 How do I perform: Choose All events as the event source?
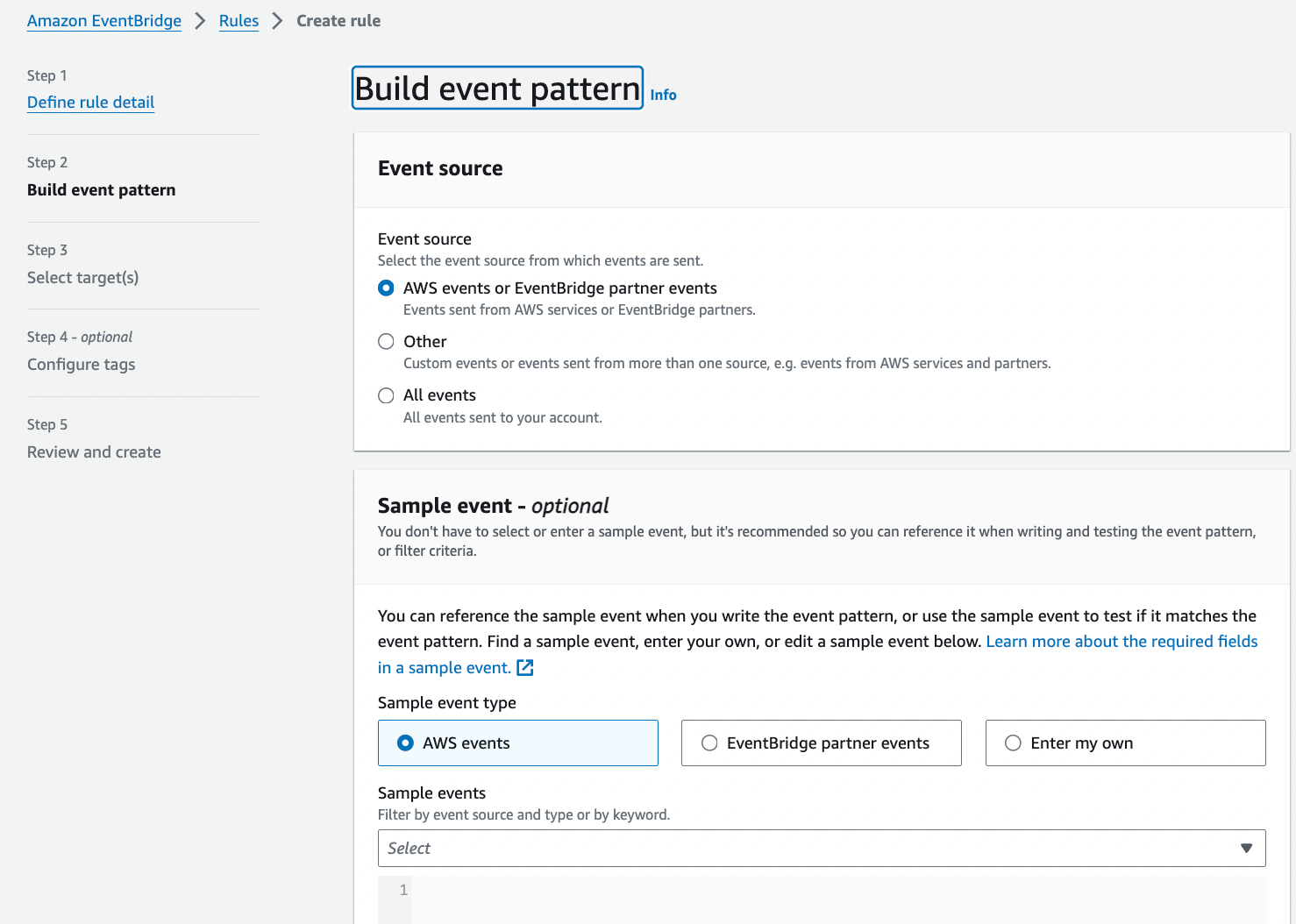386,395
